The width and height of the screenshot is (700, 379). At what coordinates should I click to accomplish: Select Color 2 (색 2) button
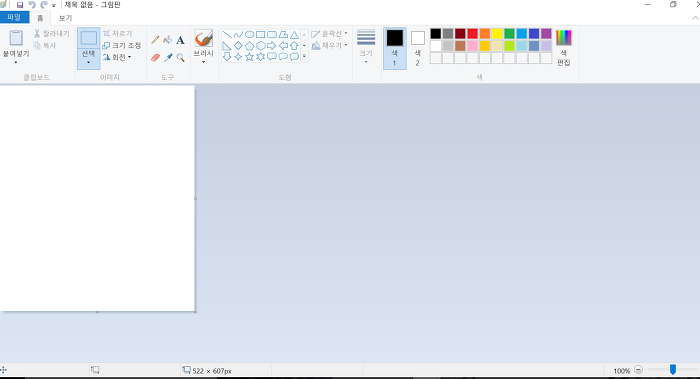coord(418,48)
